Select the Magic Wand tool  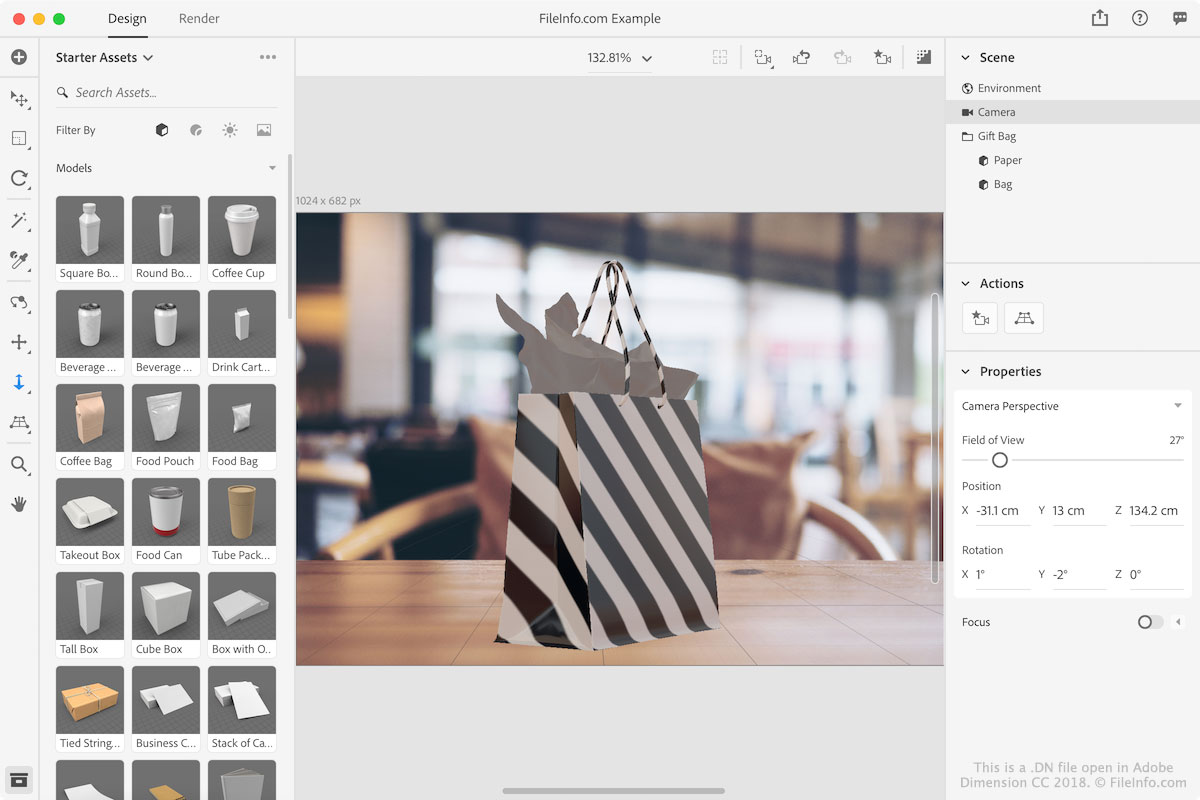(18, 220)
